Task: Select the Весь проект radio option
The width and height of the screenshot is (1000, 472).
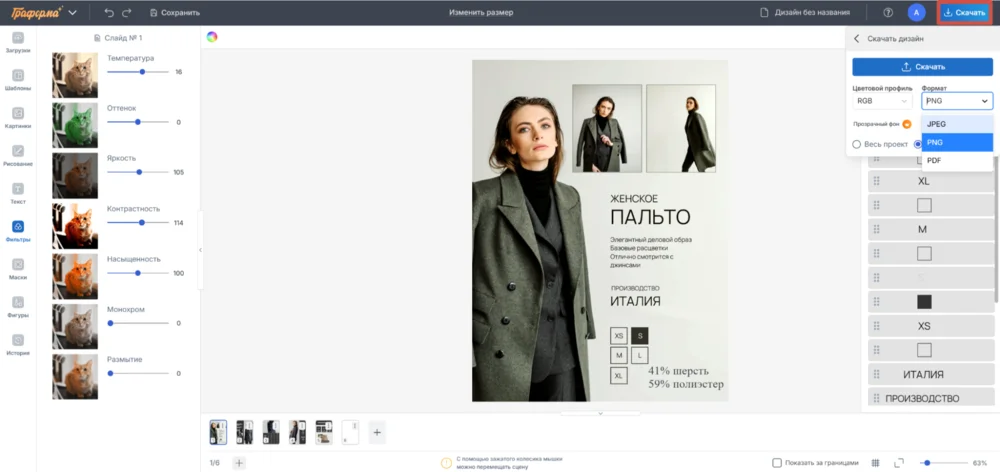Action: coord(856,144)
